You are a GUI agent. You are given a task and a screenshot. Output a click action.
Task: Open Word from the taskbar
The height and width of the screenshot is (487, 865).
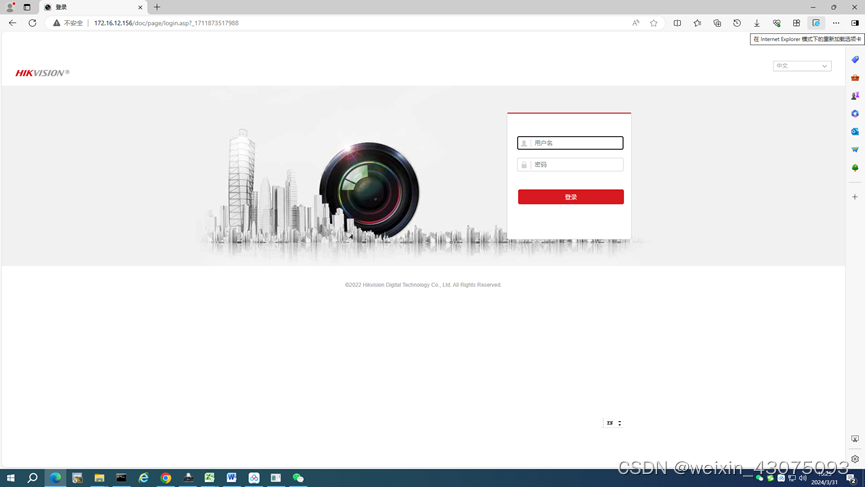232,478
